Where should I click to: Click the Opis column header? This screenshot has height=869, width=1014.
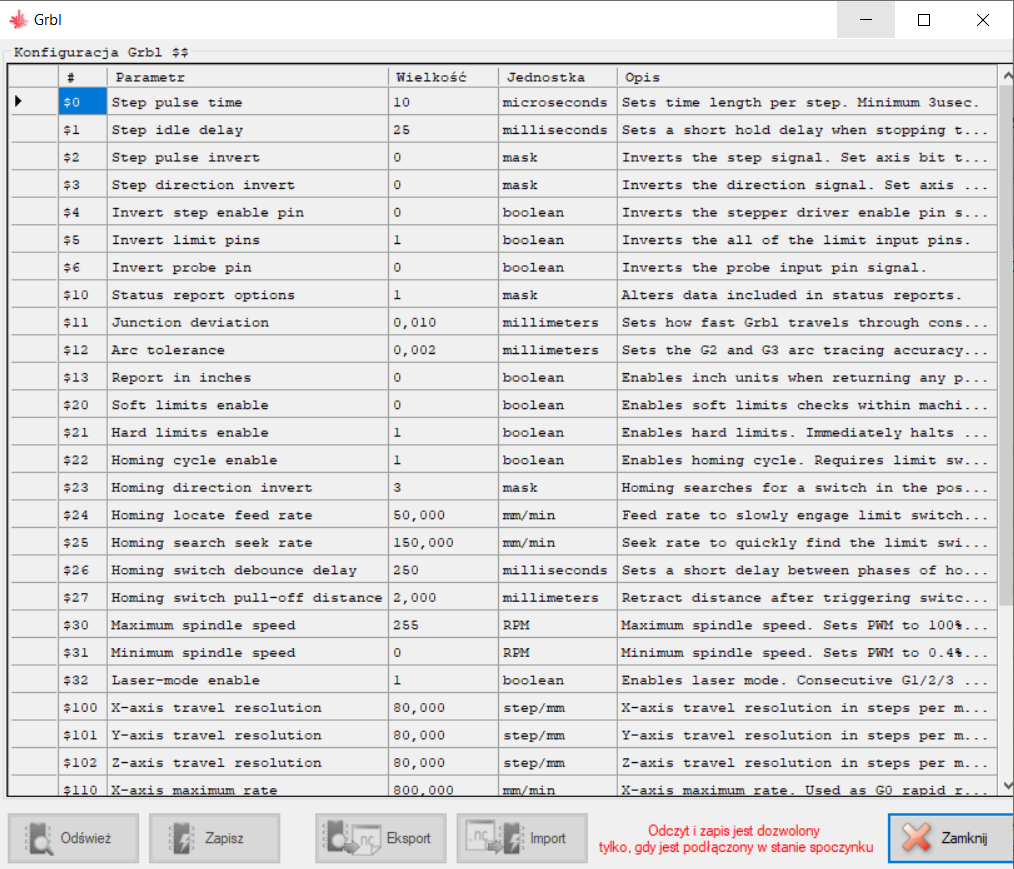click(807, 77)
